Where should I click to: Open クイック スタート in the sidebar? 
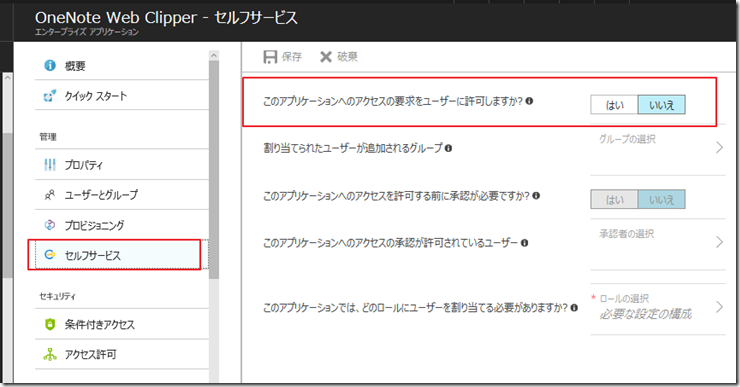(122, 95)
